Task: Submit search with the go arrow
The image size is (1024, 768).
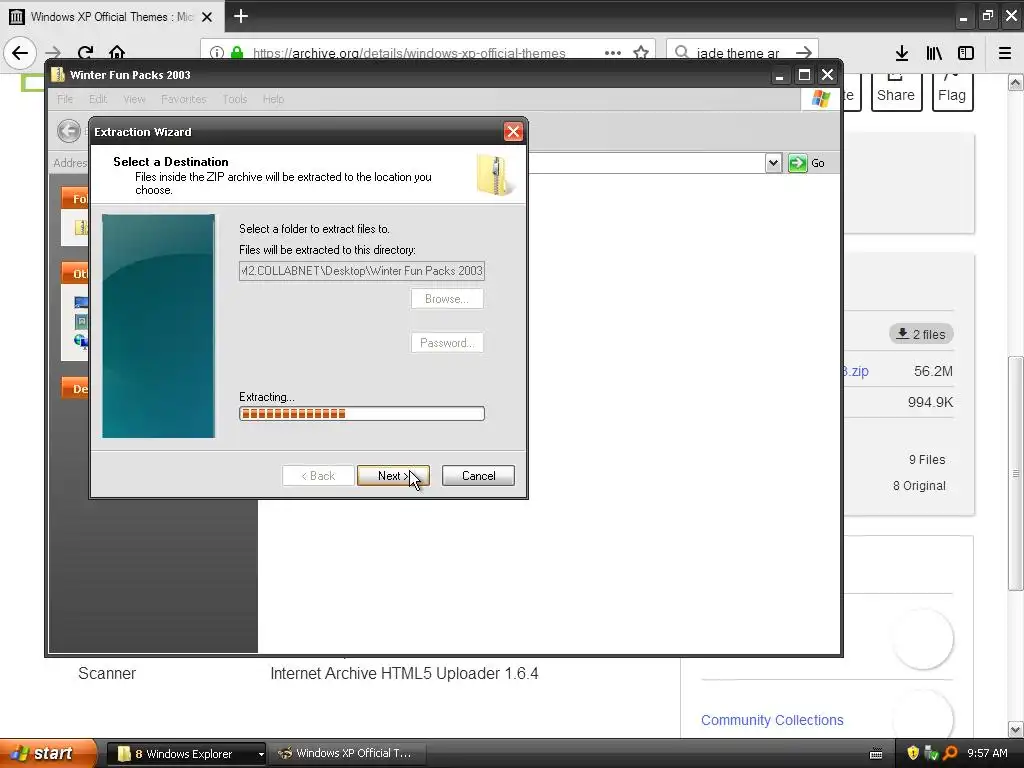Action: [804, 53]
